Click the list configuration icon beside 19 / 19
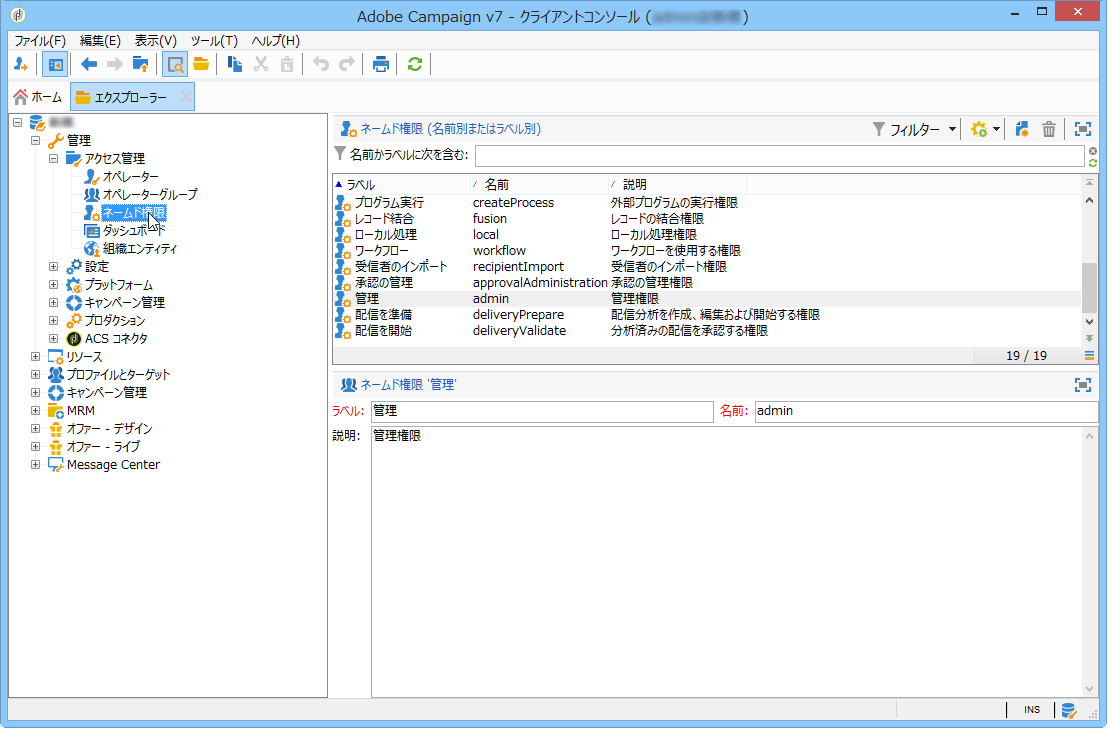 (x=1089, y=355)
